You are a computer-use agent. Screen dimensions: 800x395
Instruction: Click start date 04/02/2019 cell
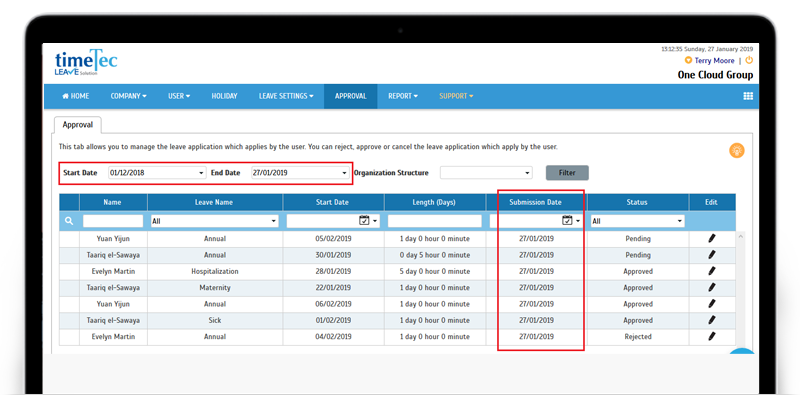click(x=333, y=337)
